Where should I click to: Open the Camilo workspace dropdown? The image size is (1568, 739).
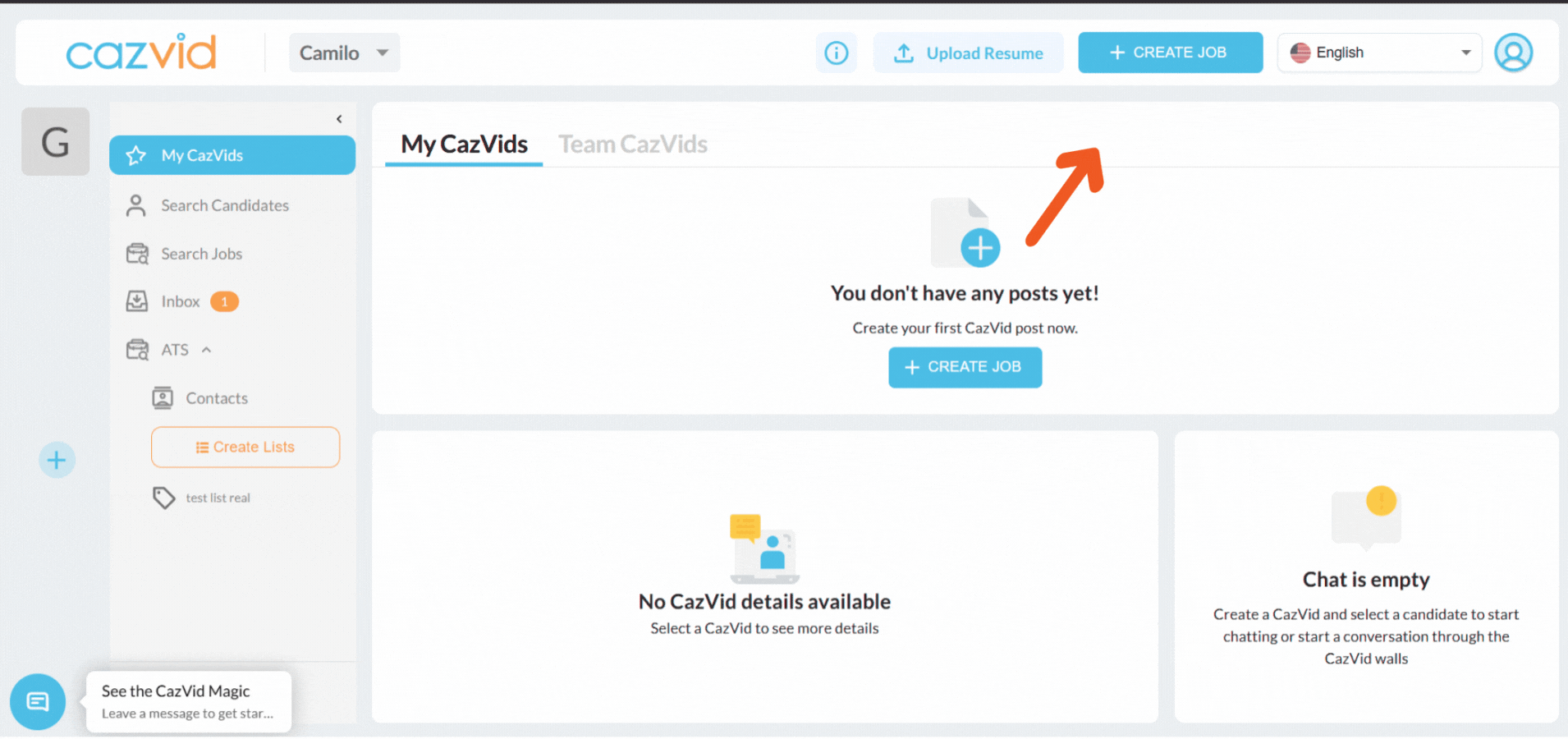coord(344,53)
